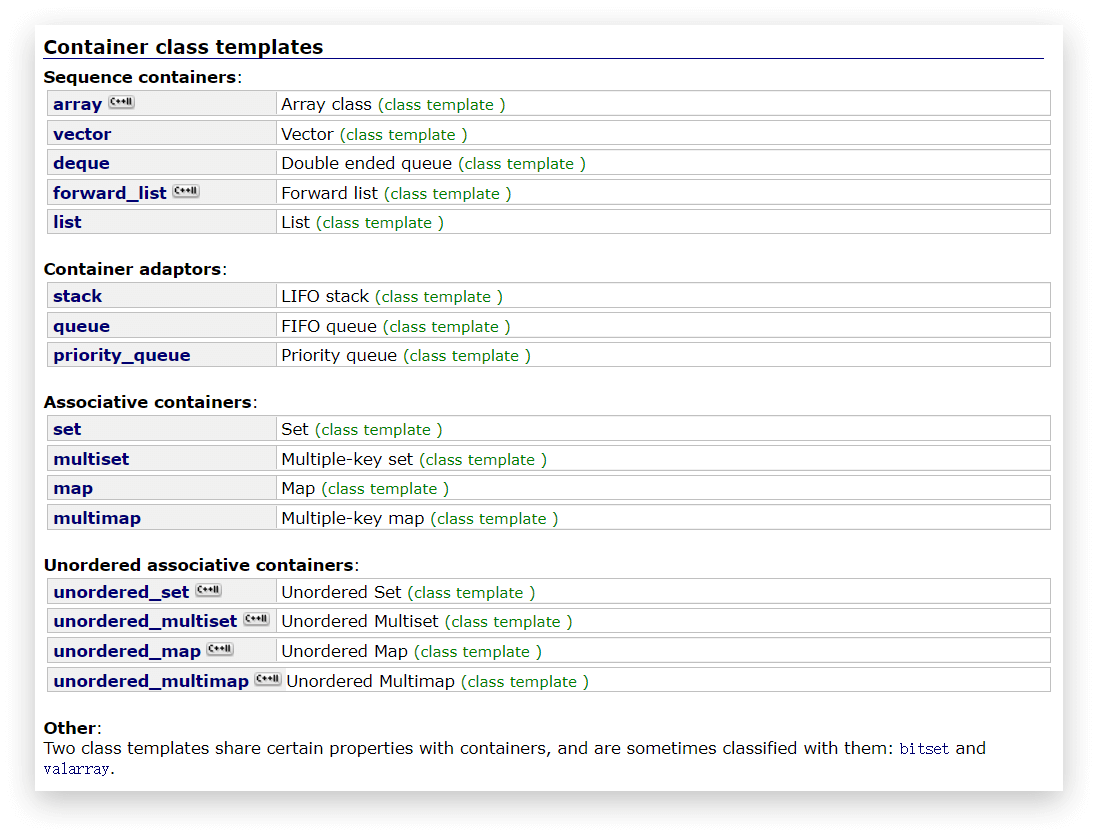This screenshot has width=1098, height=836.
Task: Open the vector class reference link
Action: [82, 134]
